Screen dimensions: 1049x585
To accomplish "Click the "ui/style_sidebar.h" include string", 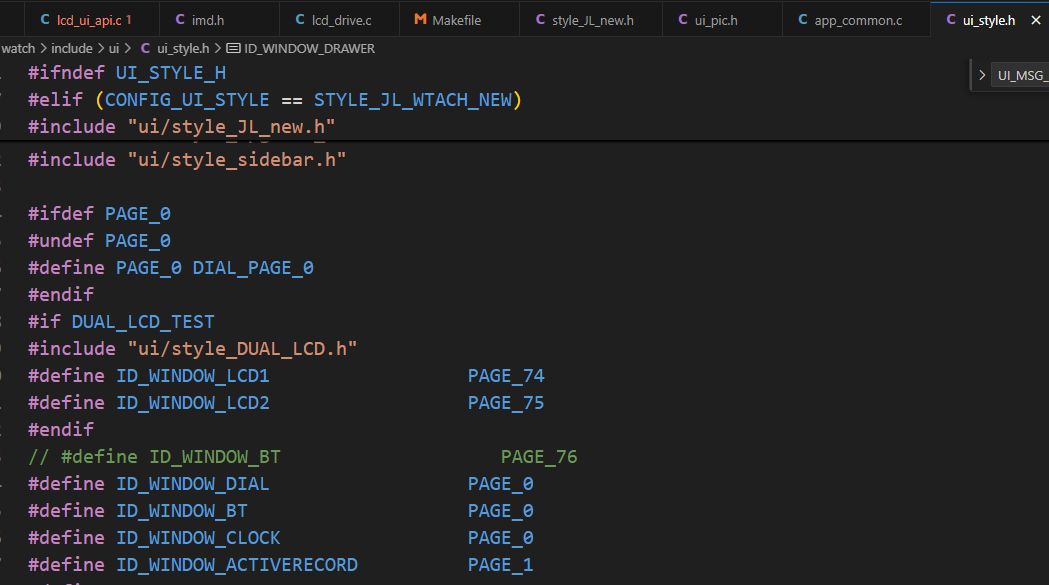I will (x=237, y=160).
